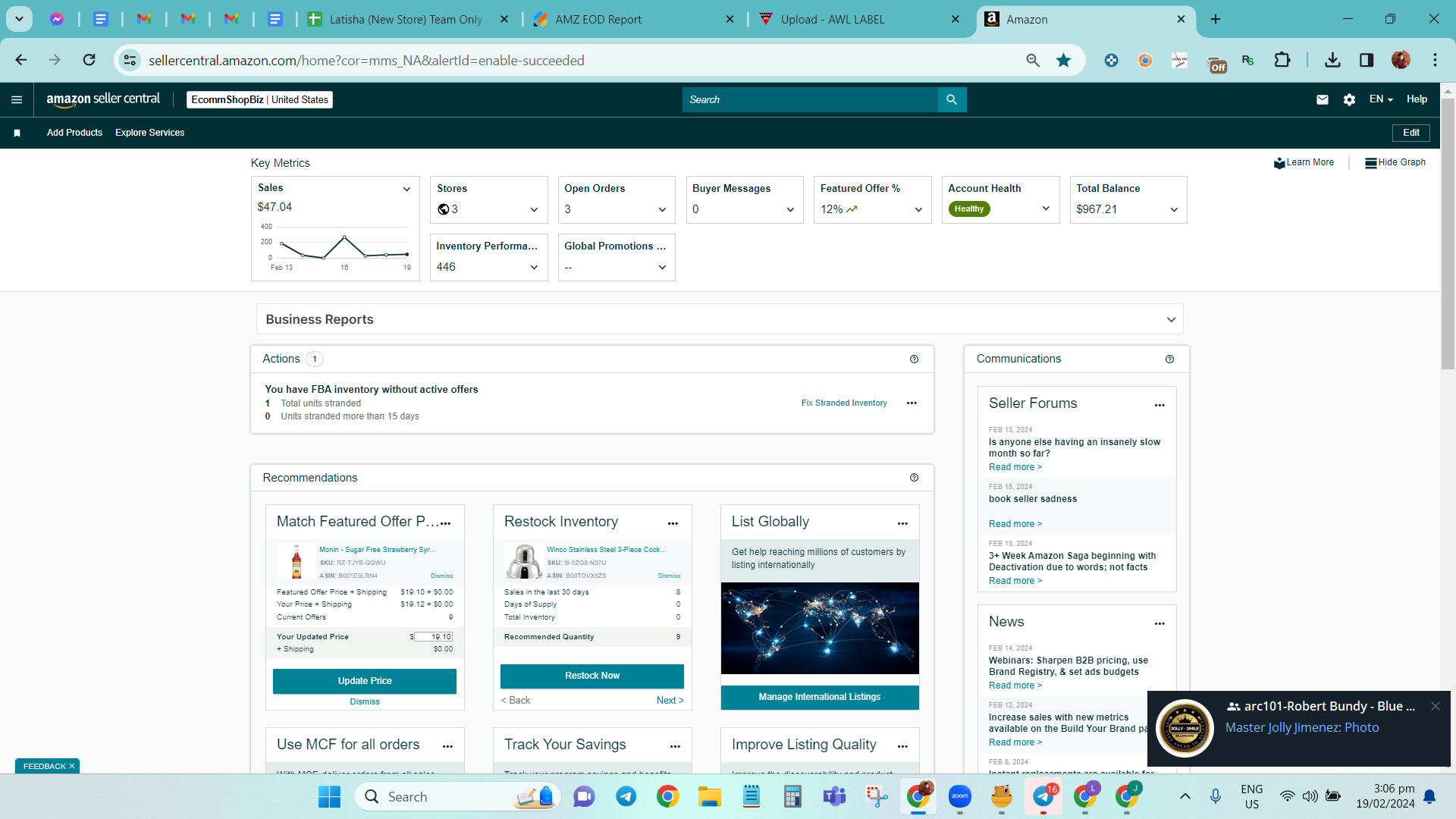The image size is (1456, 819).
Task: Open Communications help icon
Action: (1169, 359)
